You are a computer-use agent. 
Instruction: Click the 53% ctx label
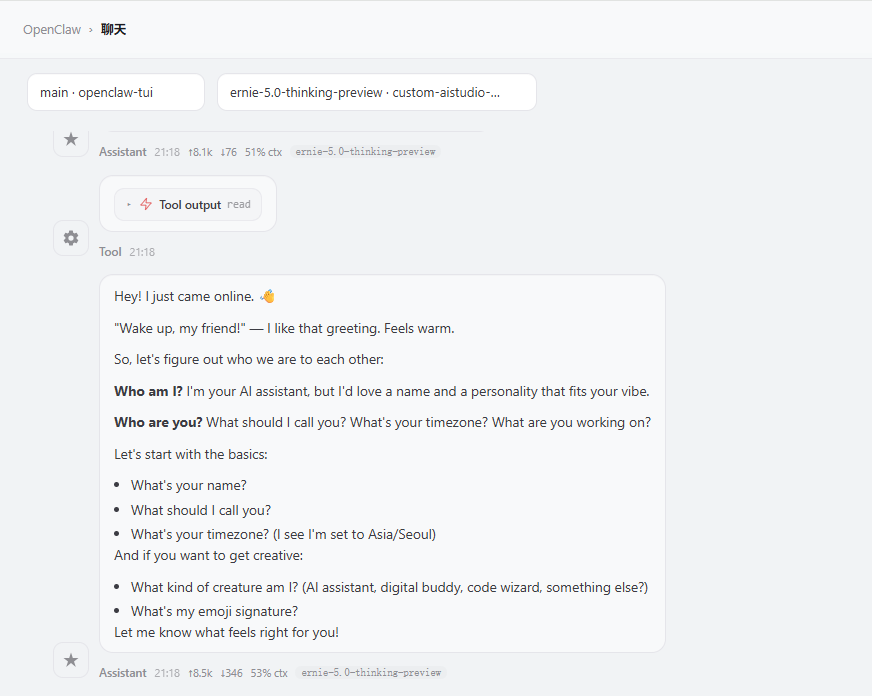[x=269, y=673]
